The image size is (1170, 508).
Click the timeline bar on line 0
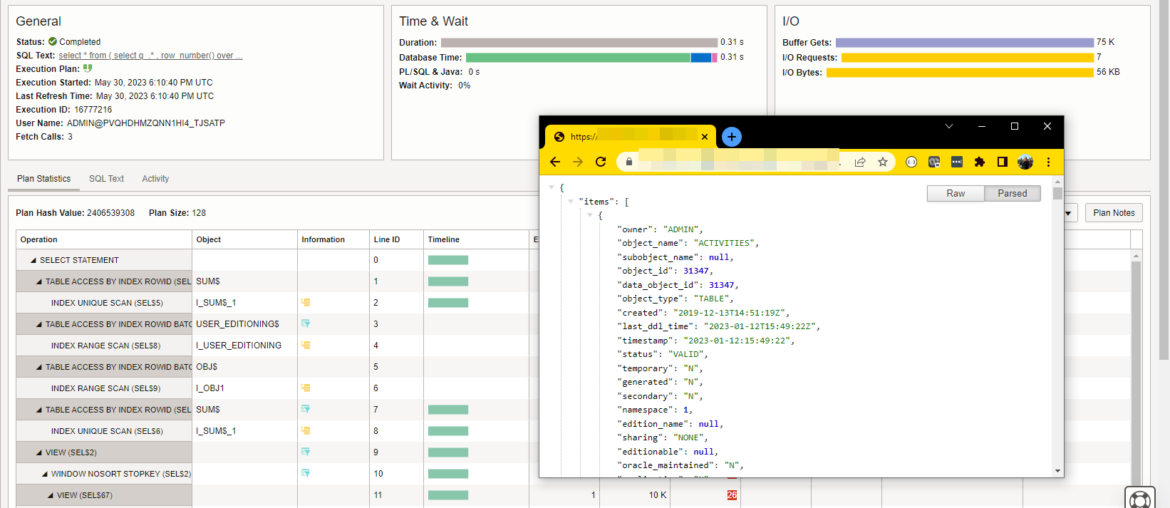click(448, 260)
